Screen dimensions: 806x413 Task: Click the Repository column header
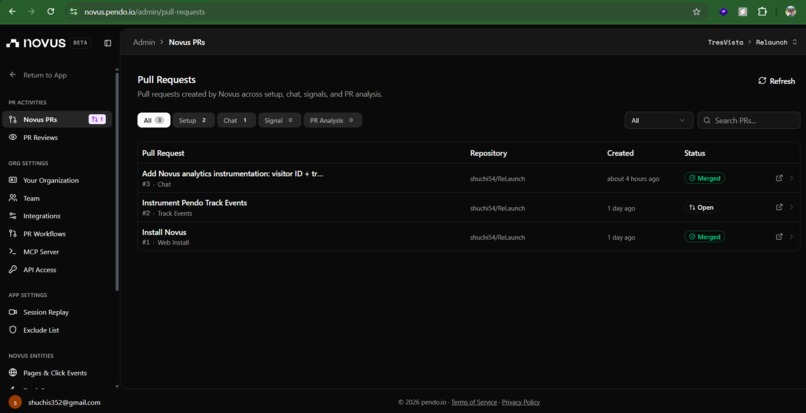tap(488, 153)
